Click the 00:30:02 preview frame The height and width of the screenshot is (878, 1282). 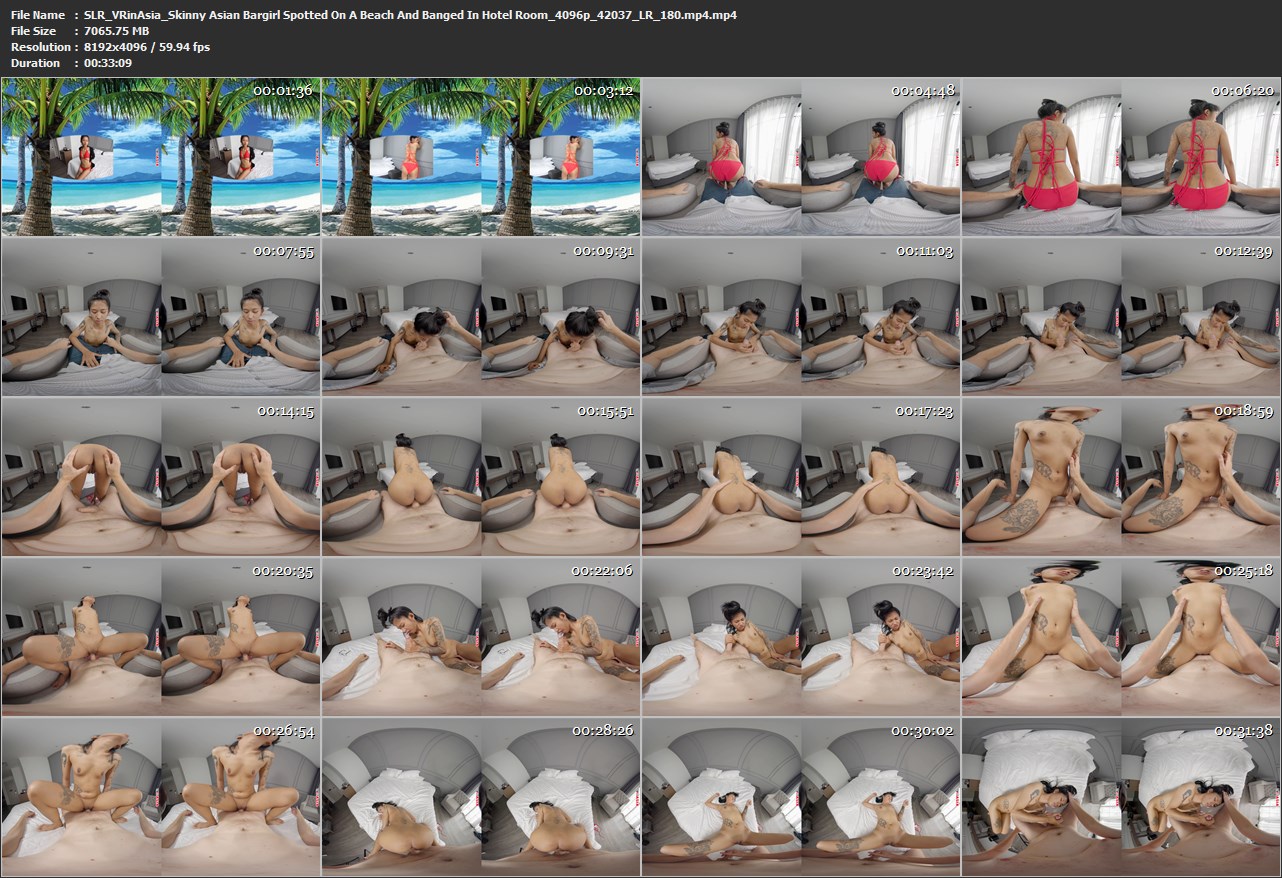pos(801,797)
